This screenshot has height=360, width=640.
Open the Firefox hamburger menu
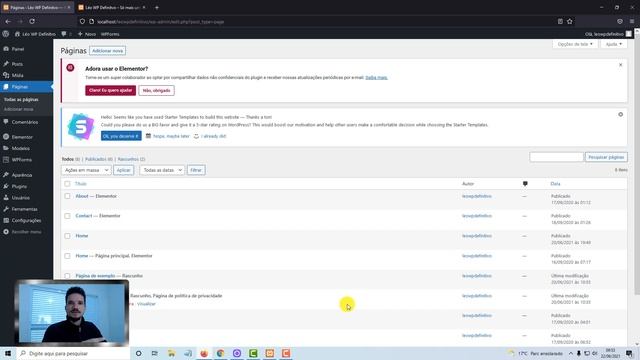[632, 21]
